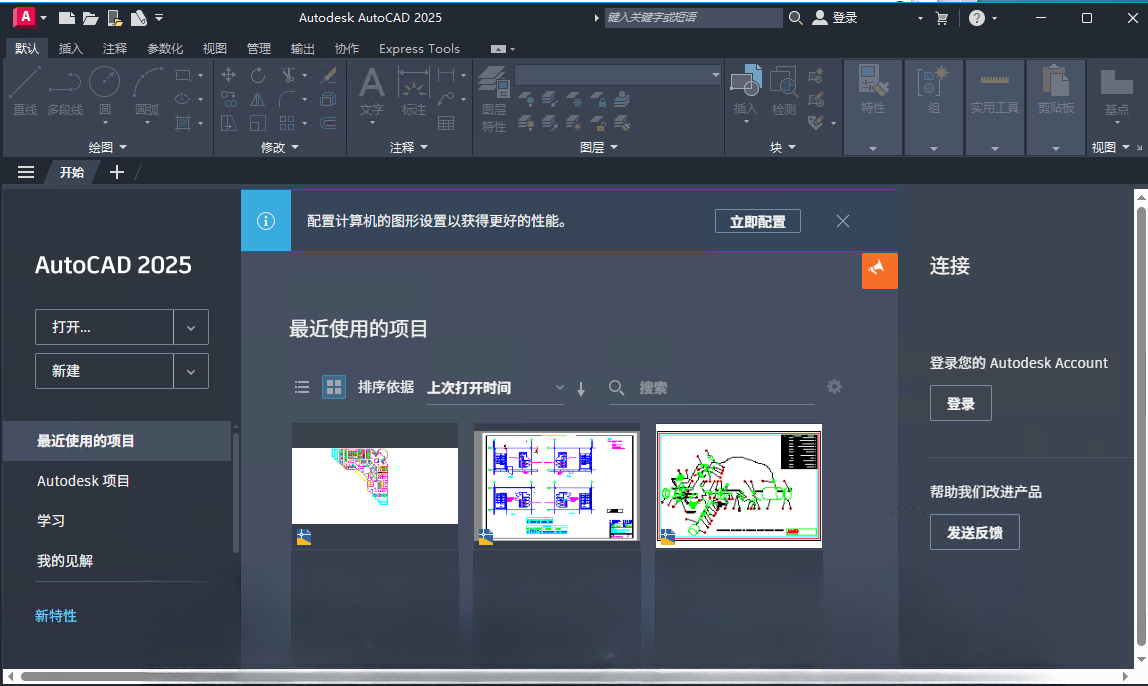
Task: Expand the Annotation (注释) panel title
Action: pyautogui.click(x=409, y=147)
